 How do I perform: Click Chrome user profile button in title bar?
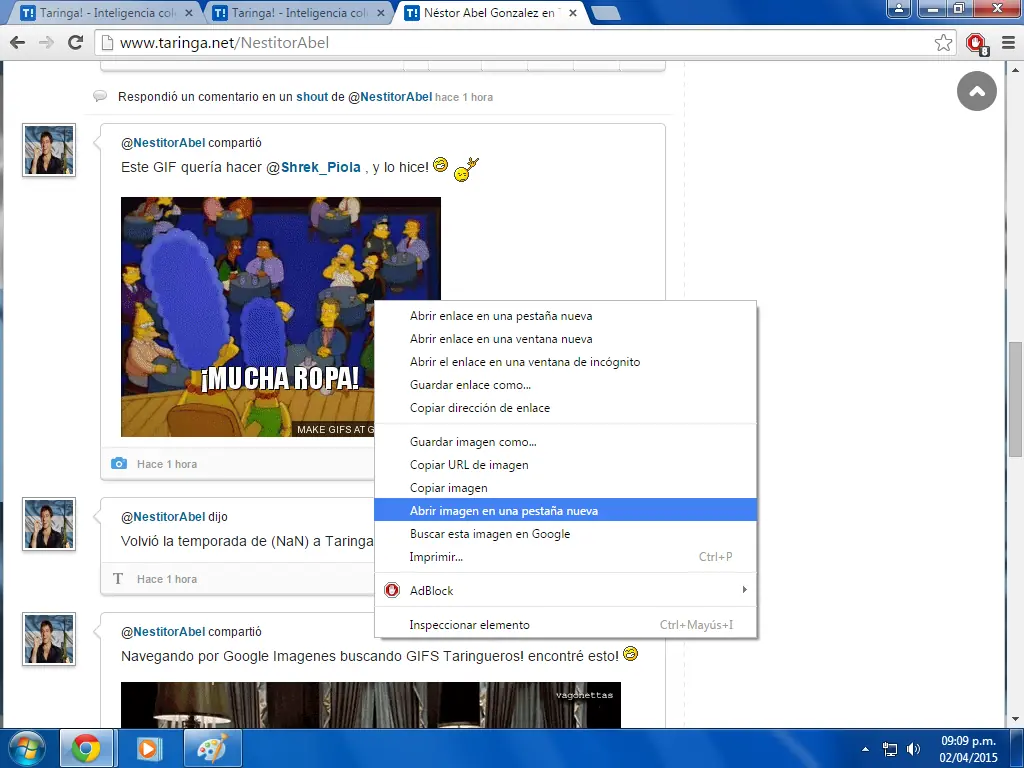tap(899, 8)
